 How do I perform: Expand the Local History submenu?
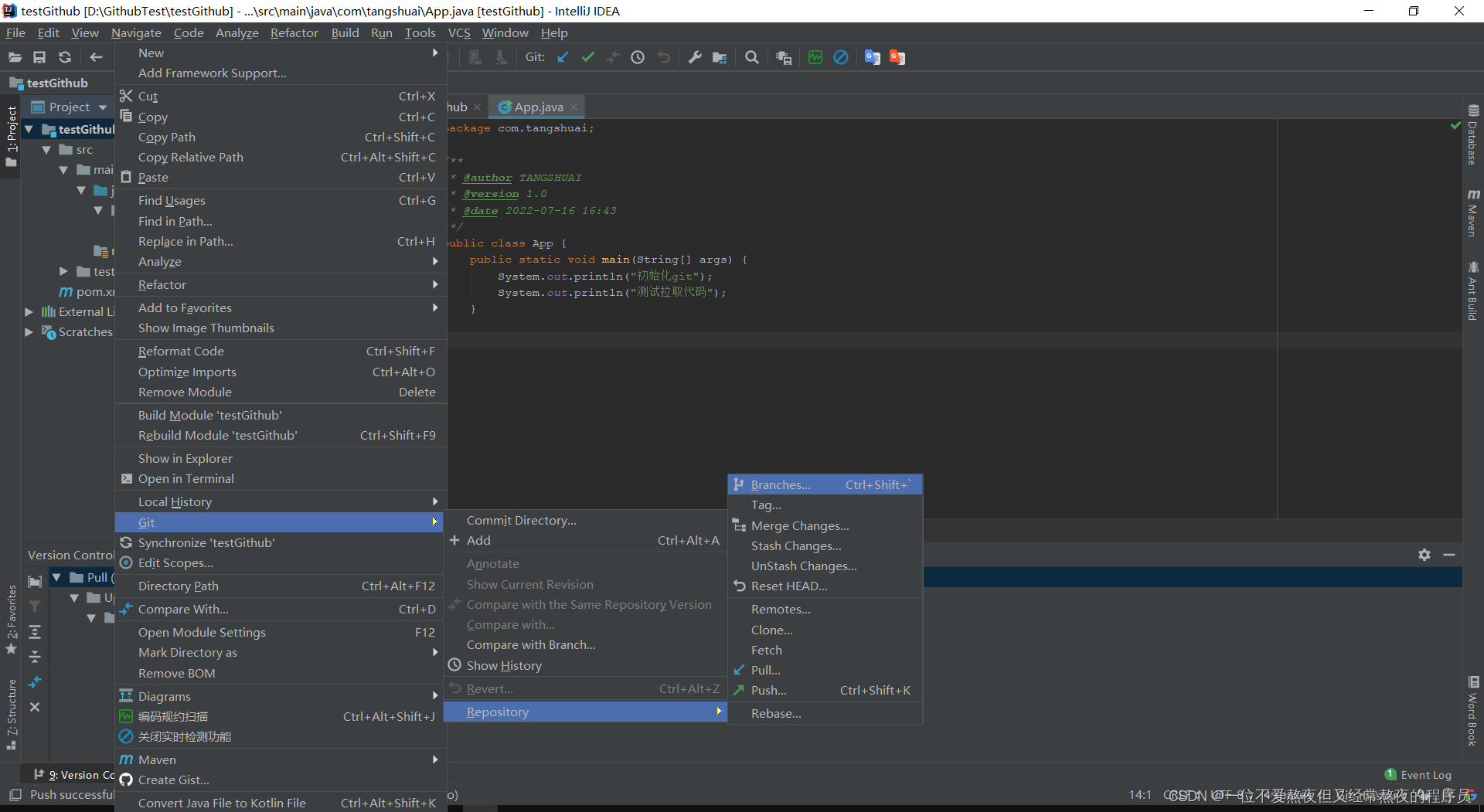[x=281, y=501]
